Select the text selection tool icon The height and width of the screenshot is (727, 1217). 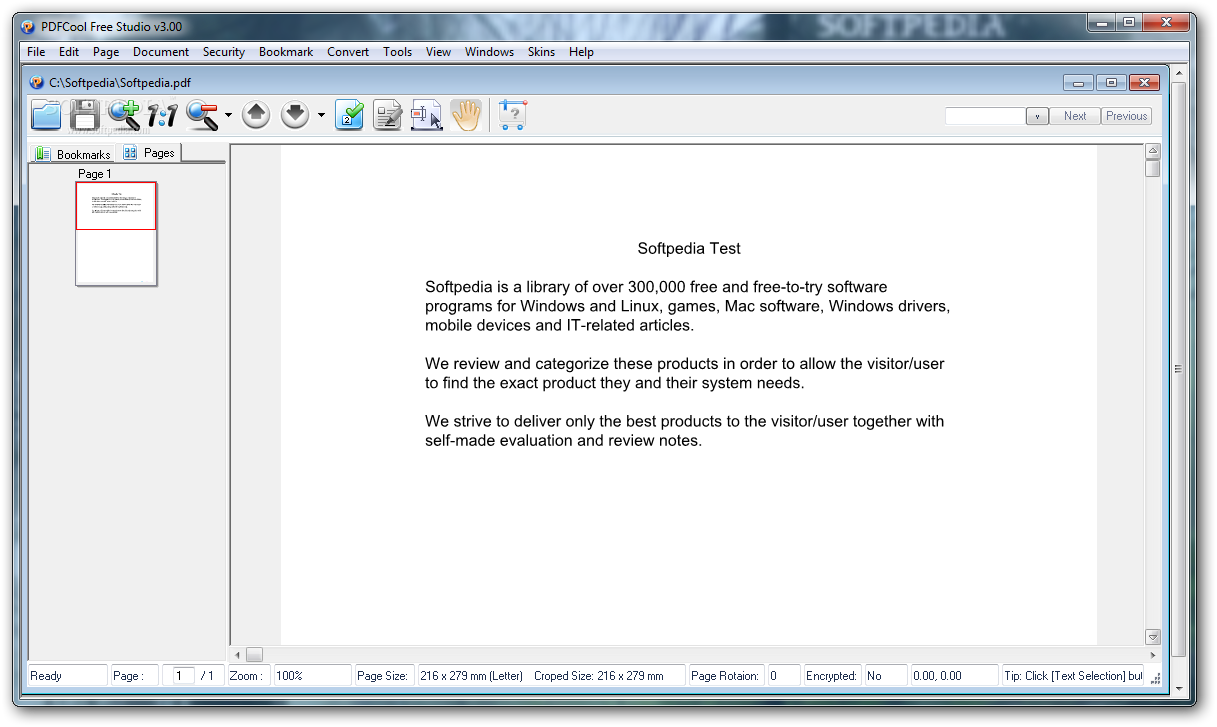pyautogui.click(x=426, y=116)
